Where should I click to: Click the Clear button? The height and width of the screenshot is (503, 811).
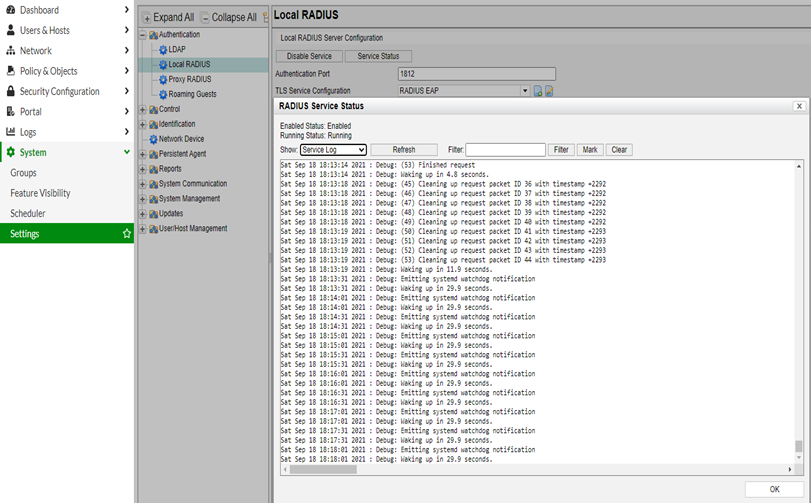coord(619,150)
